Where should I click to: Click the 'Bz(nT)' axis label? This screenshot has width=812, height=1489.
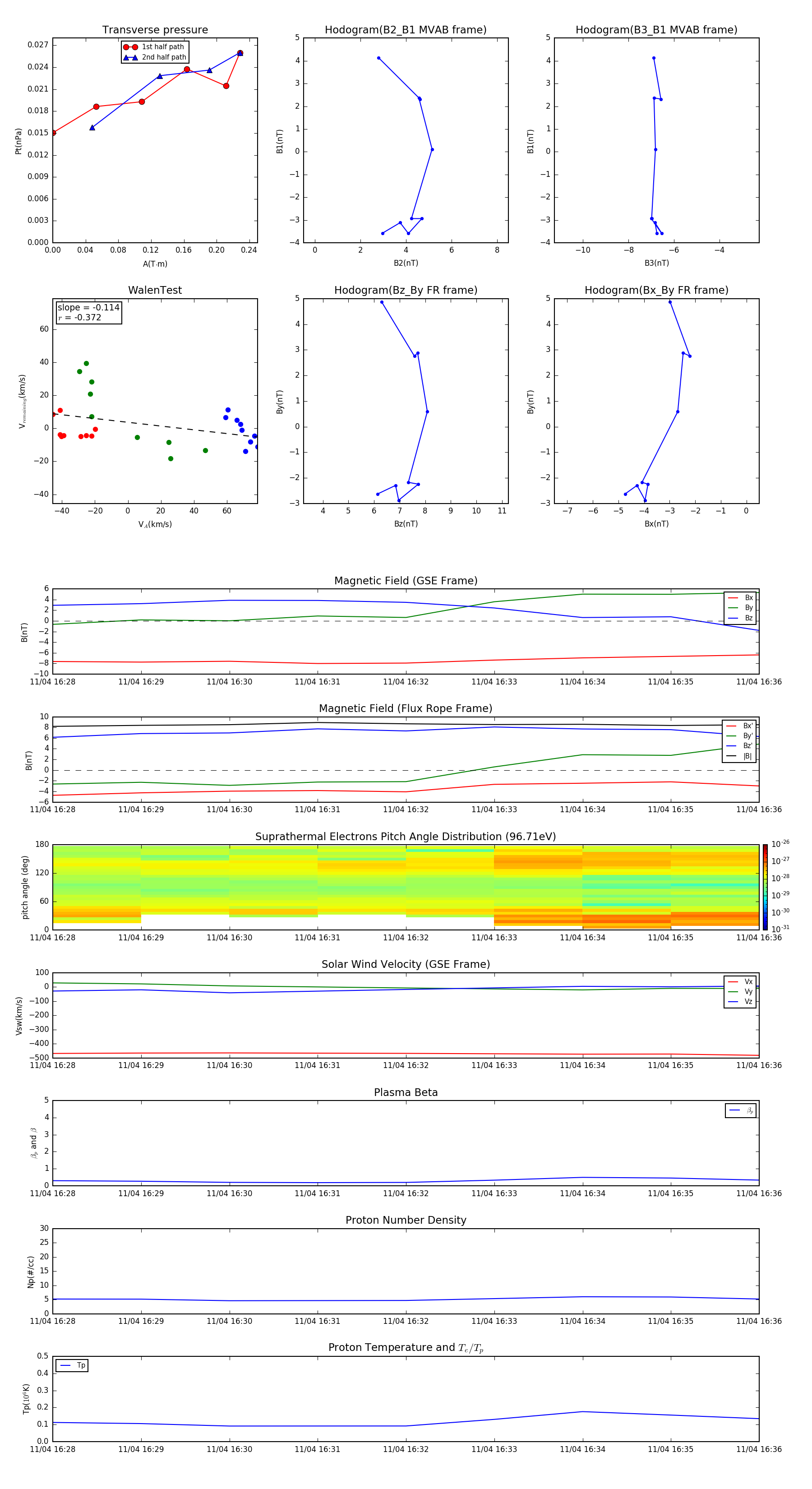[x=406, y=524]
